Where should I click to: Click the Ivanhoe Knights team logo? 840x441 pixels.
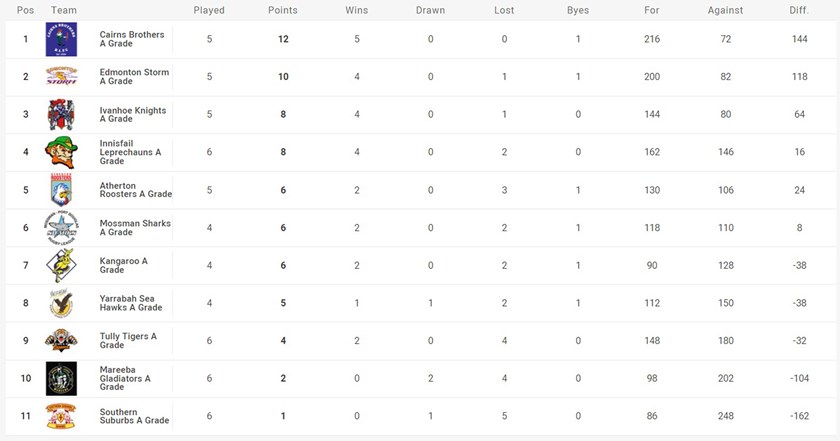[x=61, y=115]
